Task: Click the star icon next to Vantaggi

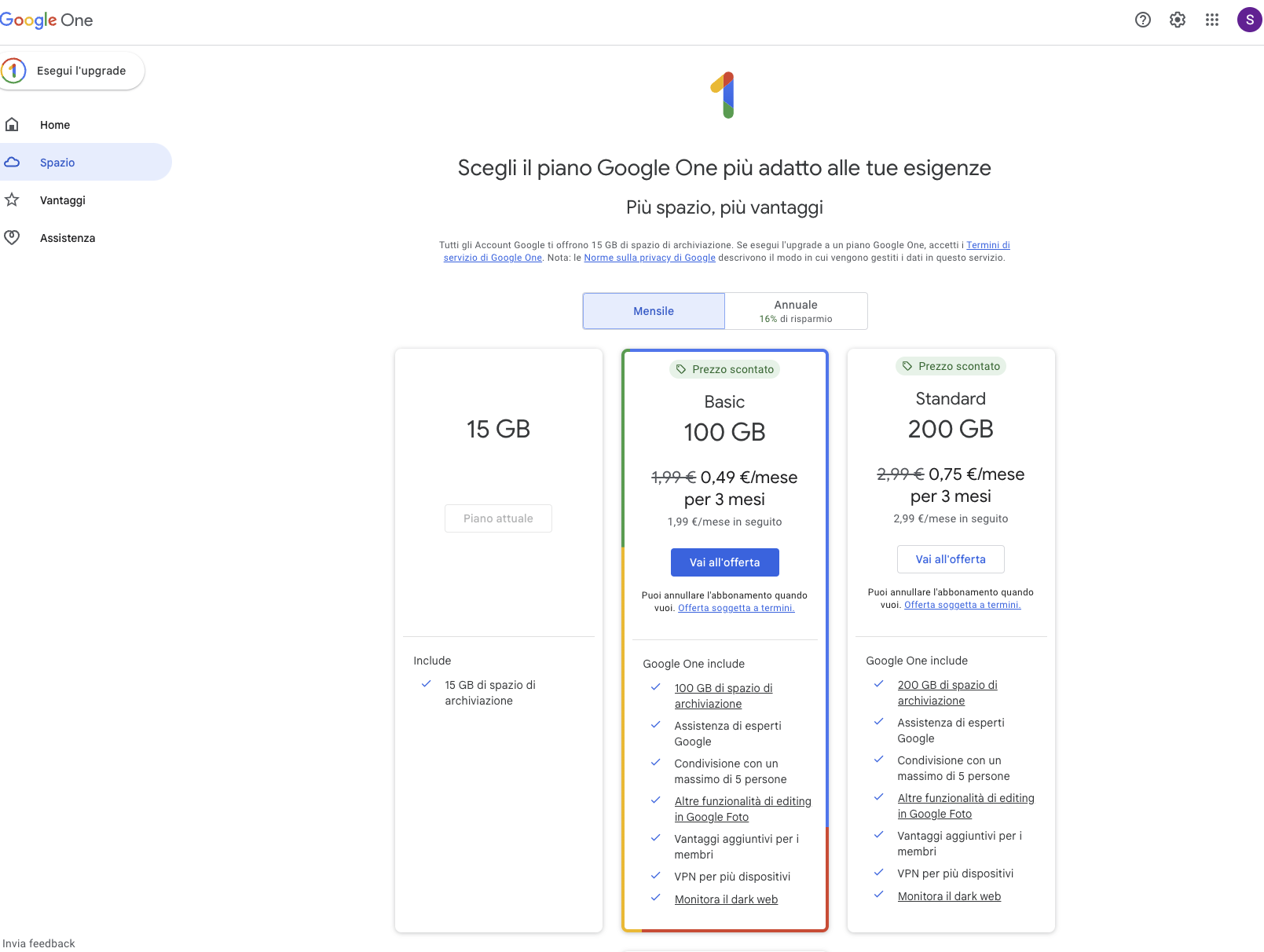Action: click(x=12, y=200)
